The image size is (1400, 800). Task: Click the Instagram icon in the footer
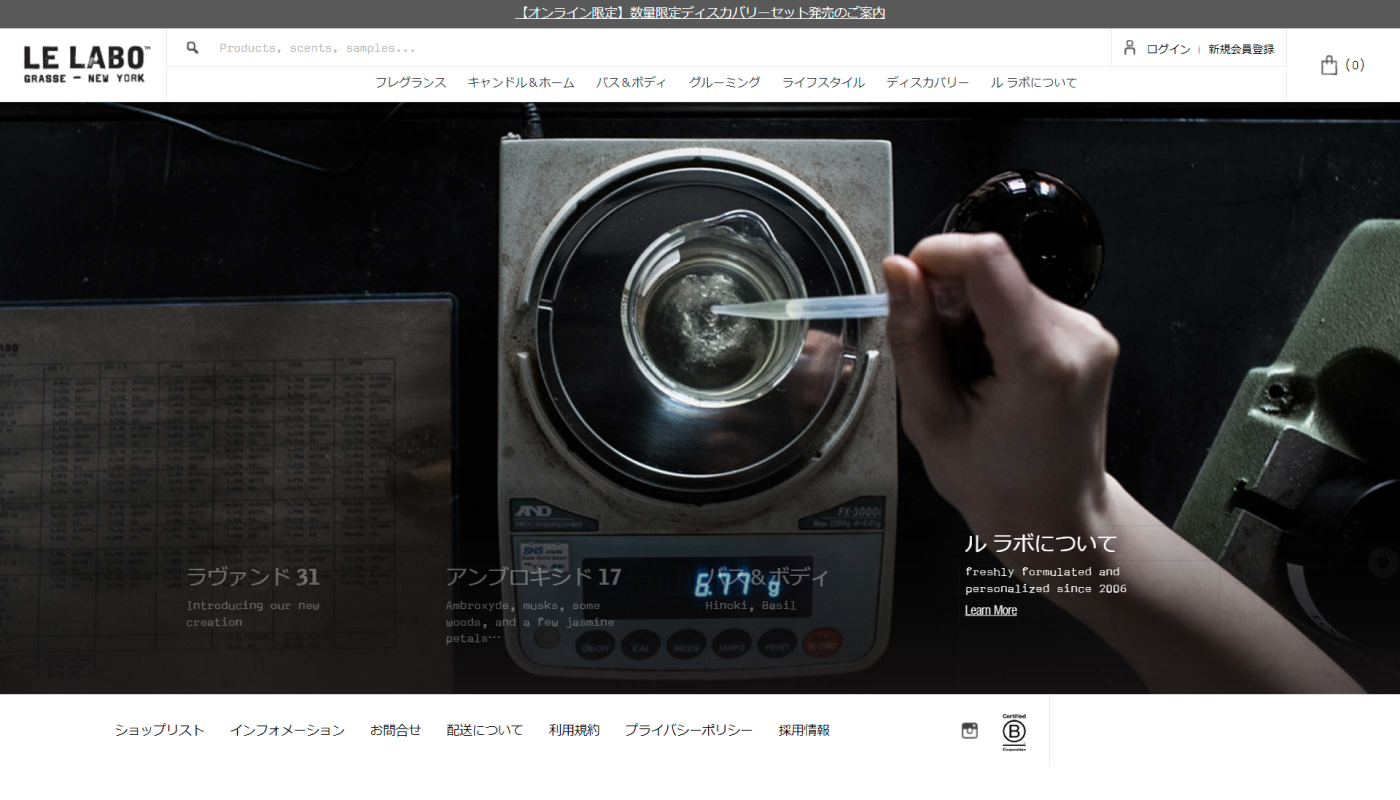(968, 729)
